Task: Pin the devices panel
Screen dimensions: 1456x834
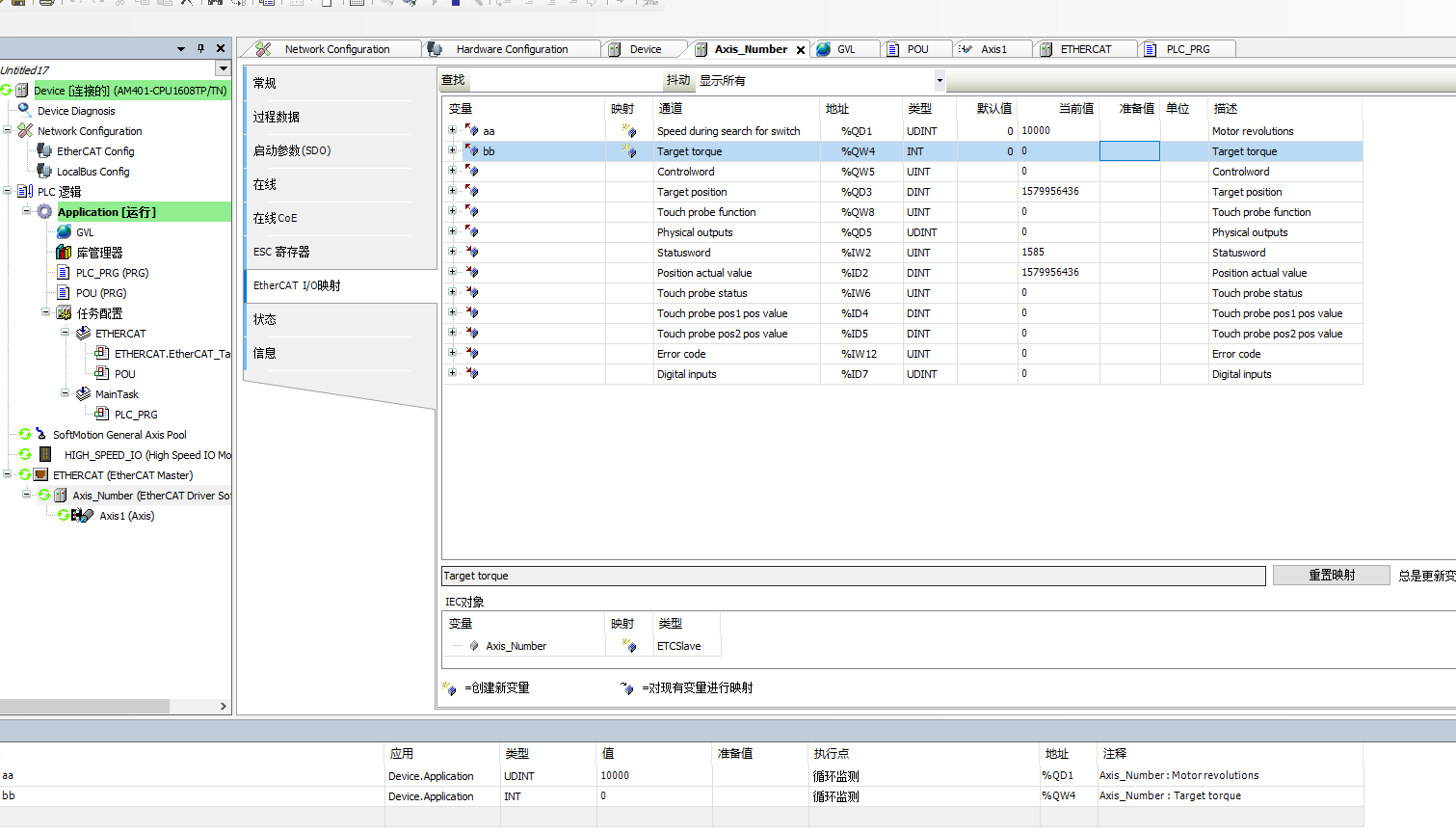Action: 200,48
